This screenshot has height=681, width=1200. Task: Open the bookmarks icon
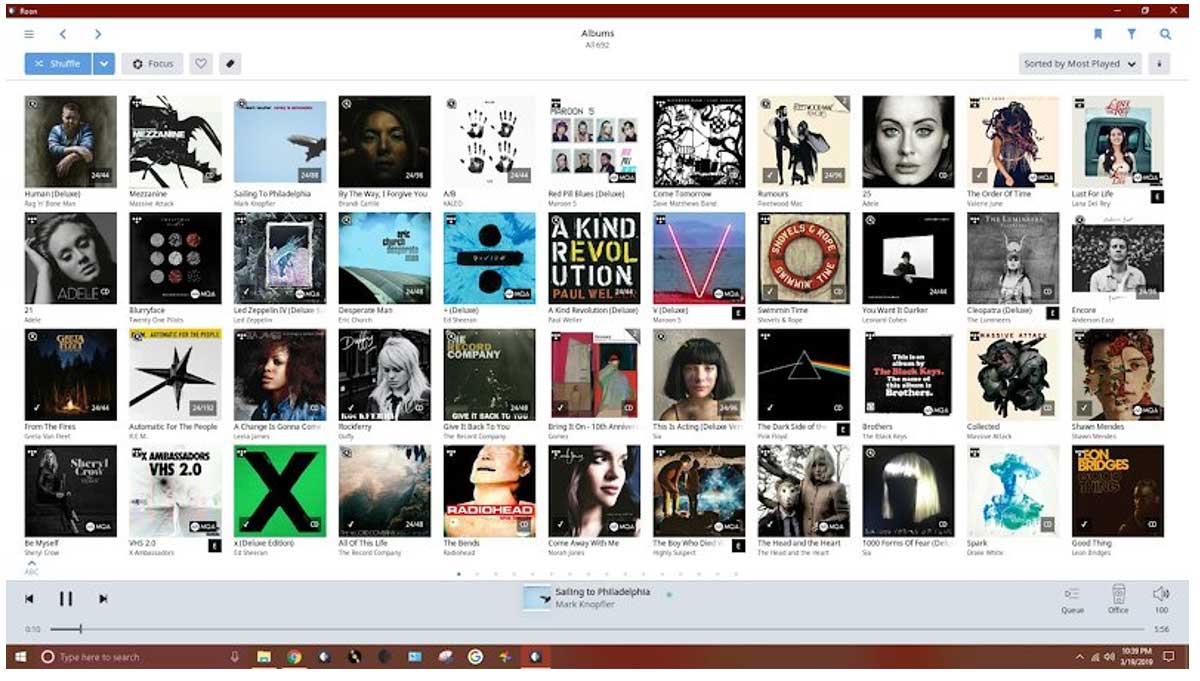pos(1097,34)
